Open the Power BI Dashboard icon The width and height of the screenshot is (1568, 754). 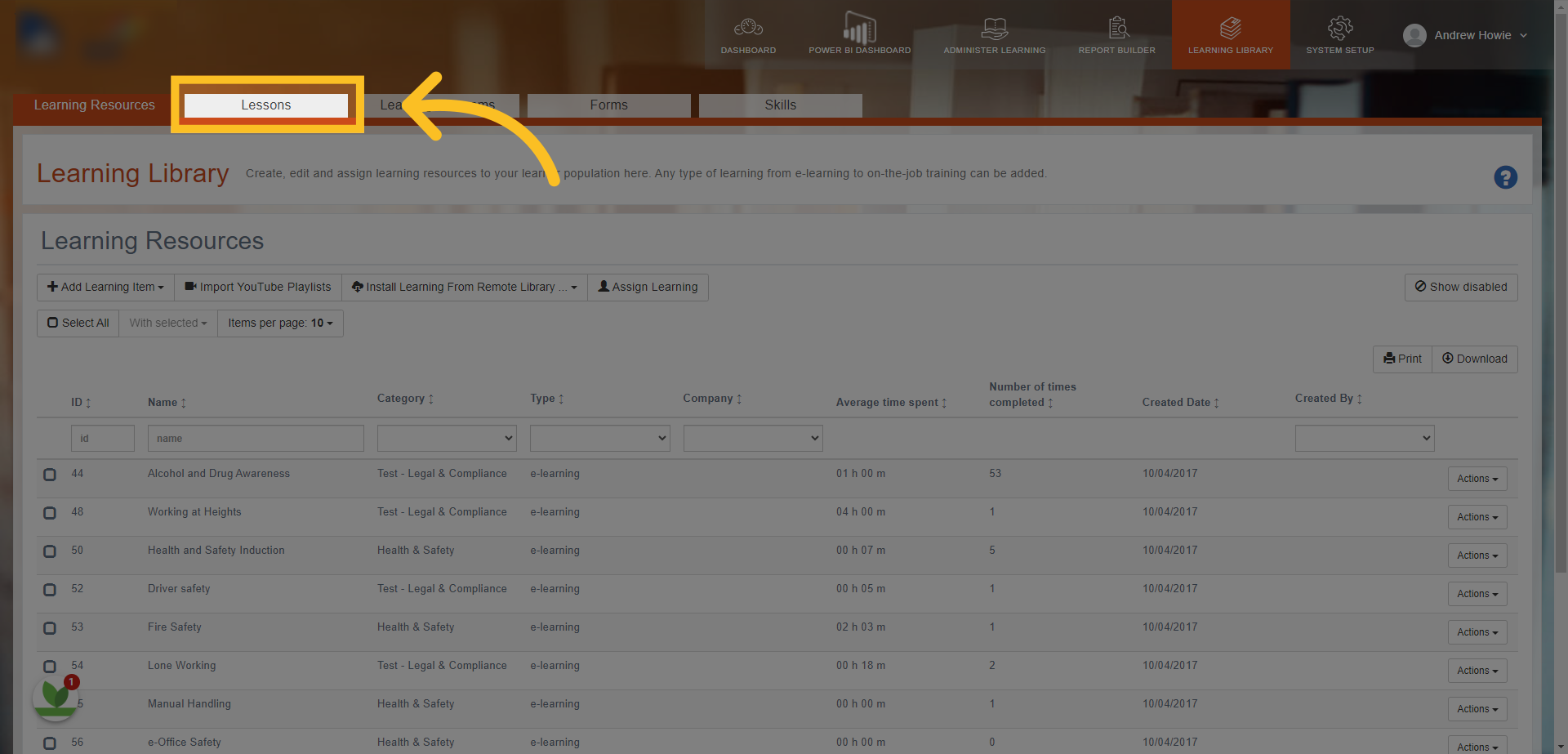click(x=859, y=28)
